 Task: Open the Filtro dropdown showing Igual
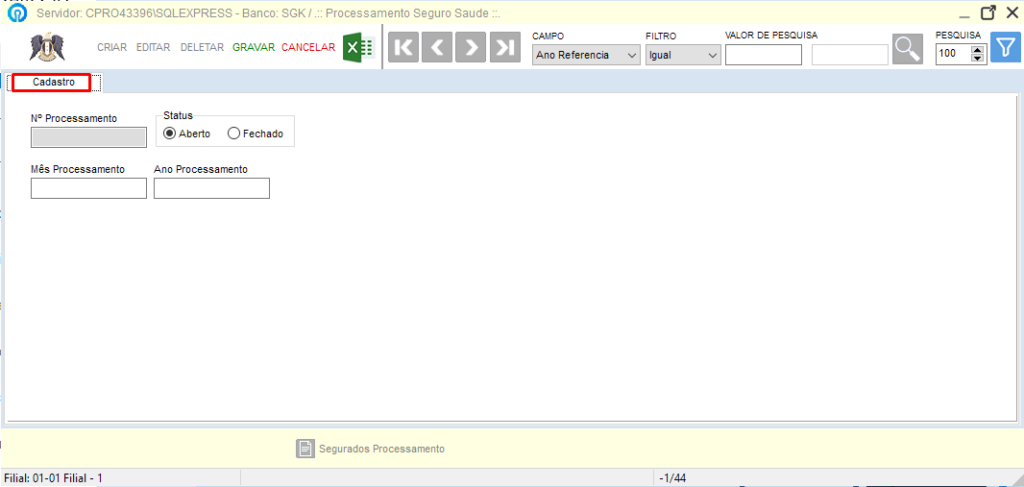coord(683,55)
